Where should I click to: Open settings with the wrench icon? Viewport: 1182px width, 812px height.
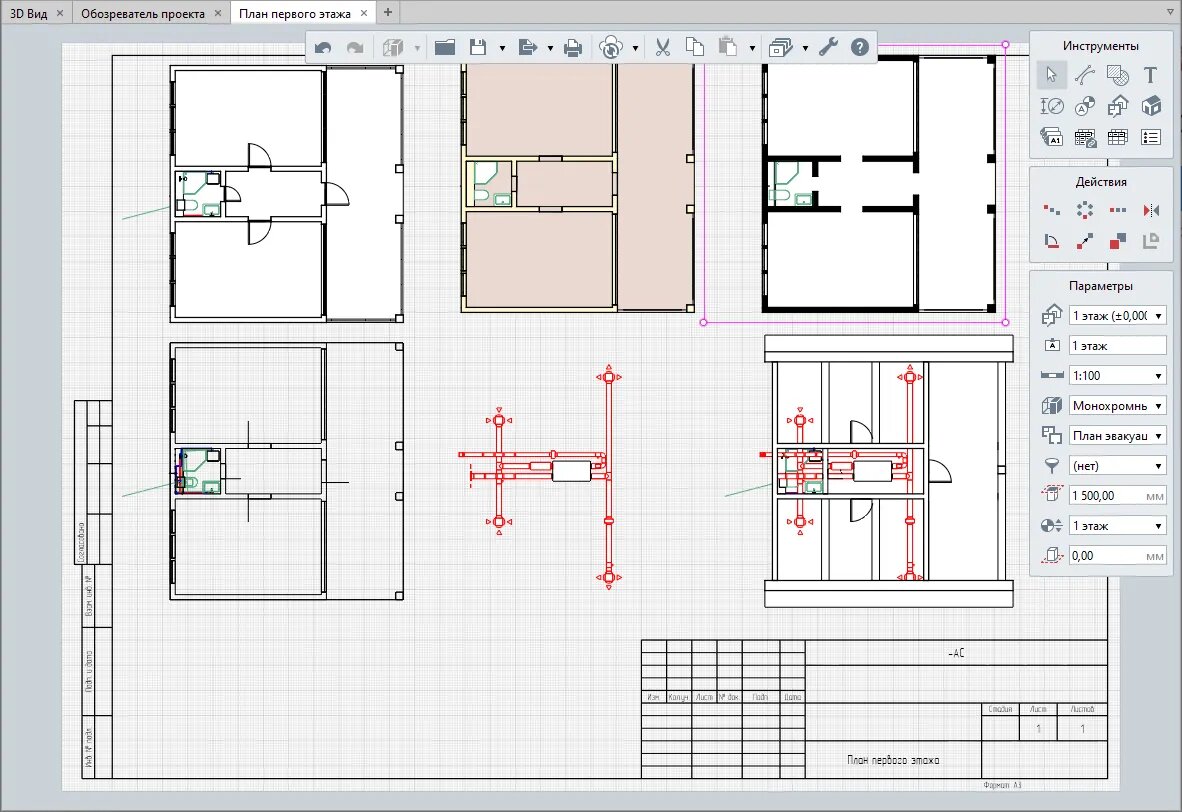pos(828,47)
